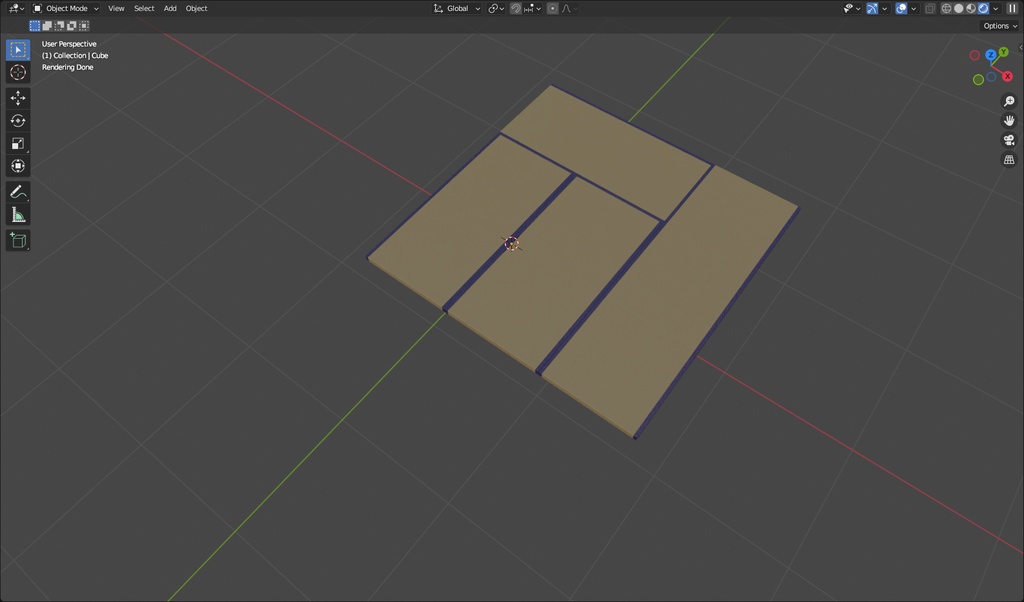Activate the 3D Cursor tool
Image resolution: width=1024 pixels, height=602 pixels.
click(18, 72)
